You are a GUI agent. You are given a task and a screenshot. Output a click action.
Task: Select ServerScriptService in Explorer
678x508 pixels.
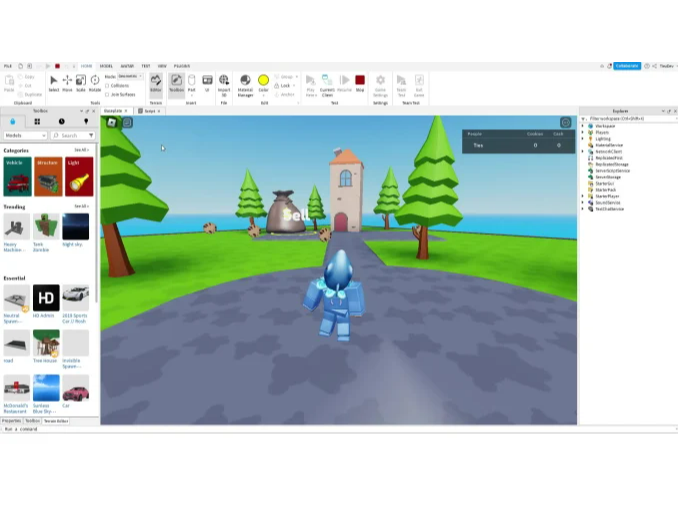click(x=612, y=171)
